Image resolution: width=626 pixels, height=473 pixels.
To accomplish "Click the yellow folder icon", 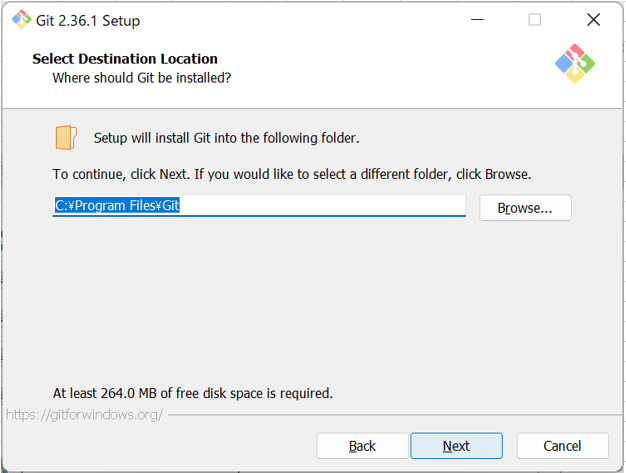I will (66, 138).
